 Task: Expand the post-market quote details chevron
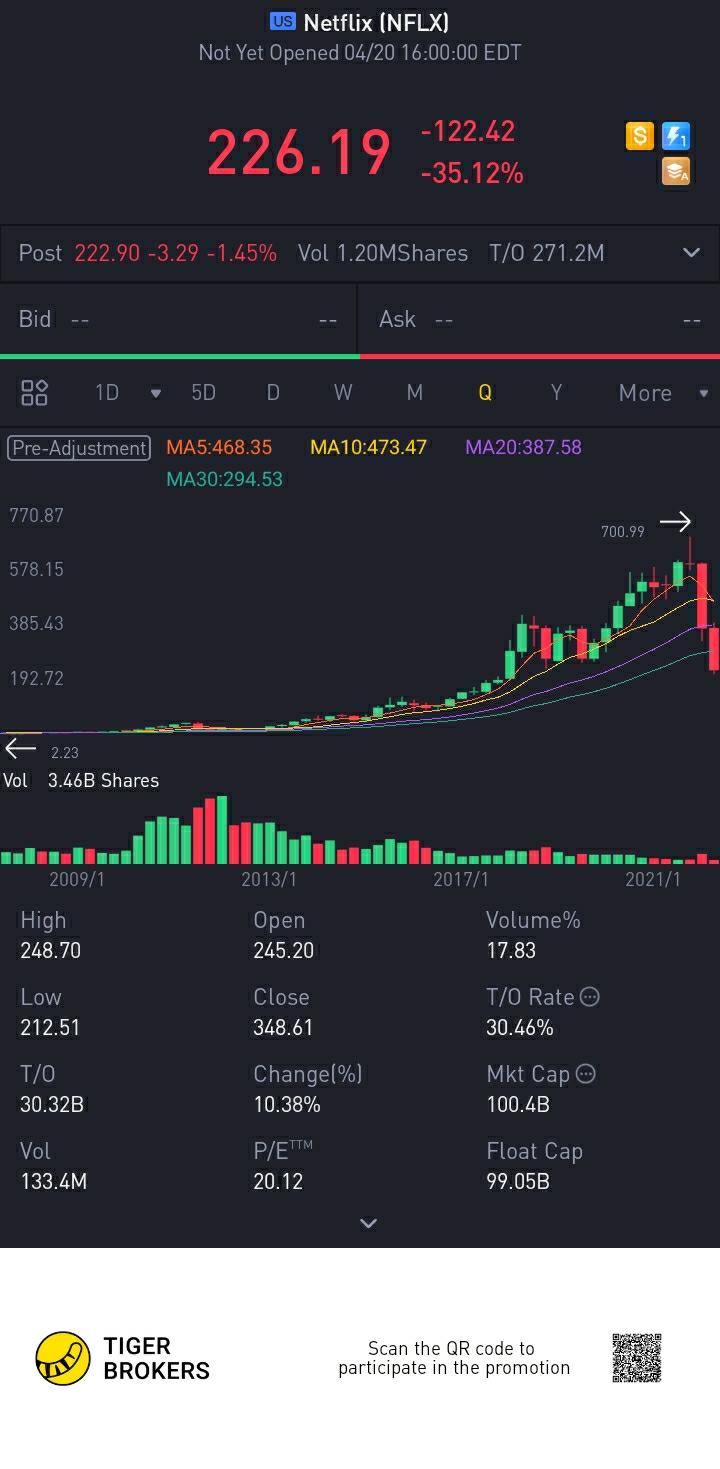click(691, 253)
